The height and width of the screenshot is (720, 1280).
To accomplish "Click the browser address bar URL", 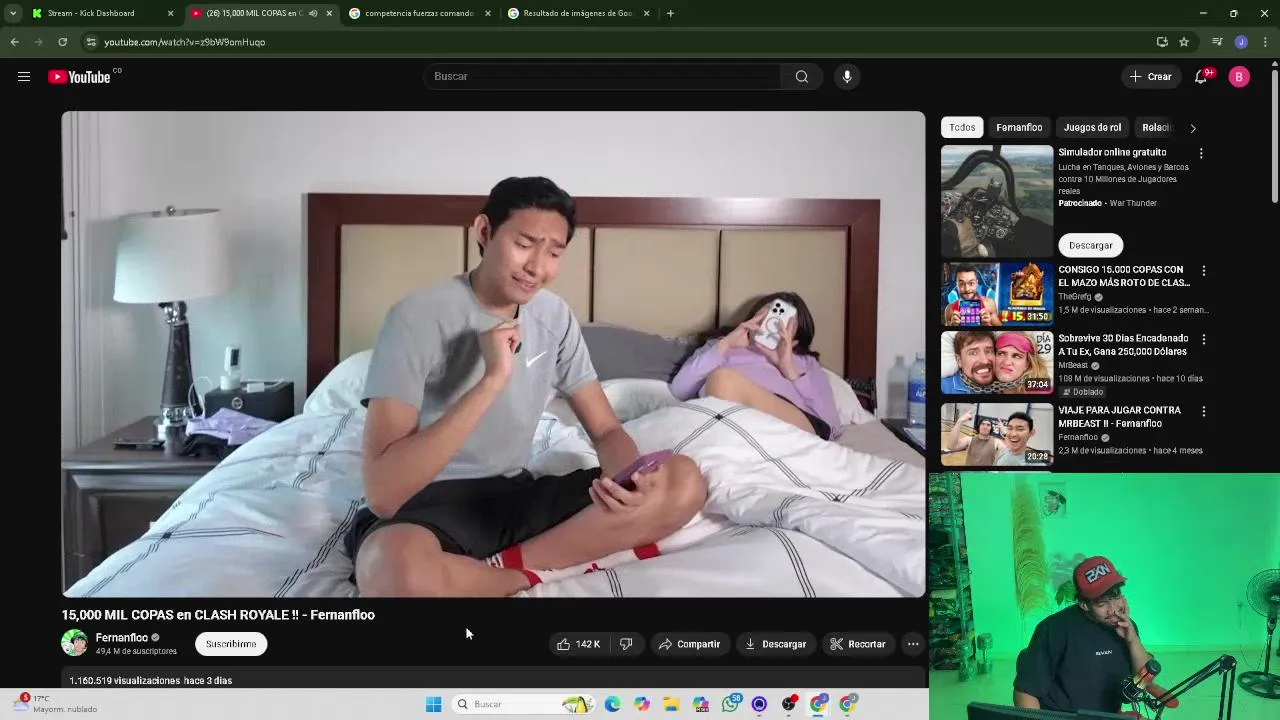I will click(x=185, y=42).
